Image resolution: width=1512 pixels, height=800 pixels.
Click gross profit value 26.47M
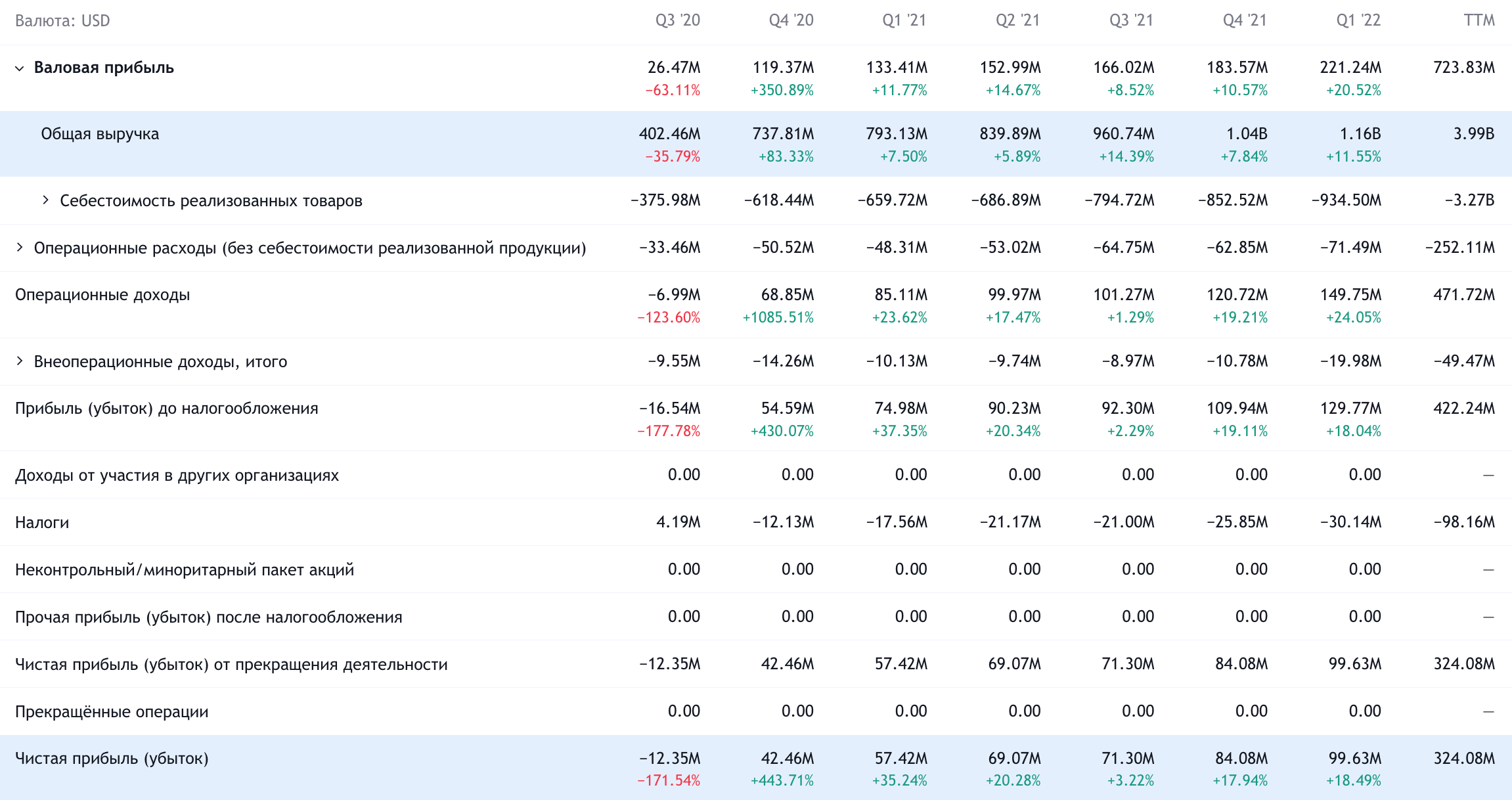(x=674, y=68)
